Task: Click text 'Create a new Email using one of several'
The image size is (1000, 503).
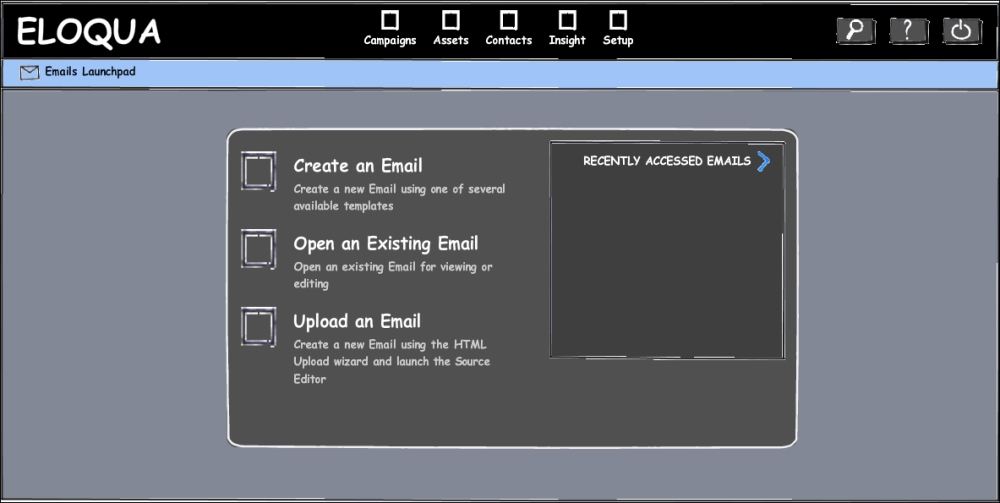Action: (x=399, y=189)
